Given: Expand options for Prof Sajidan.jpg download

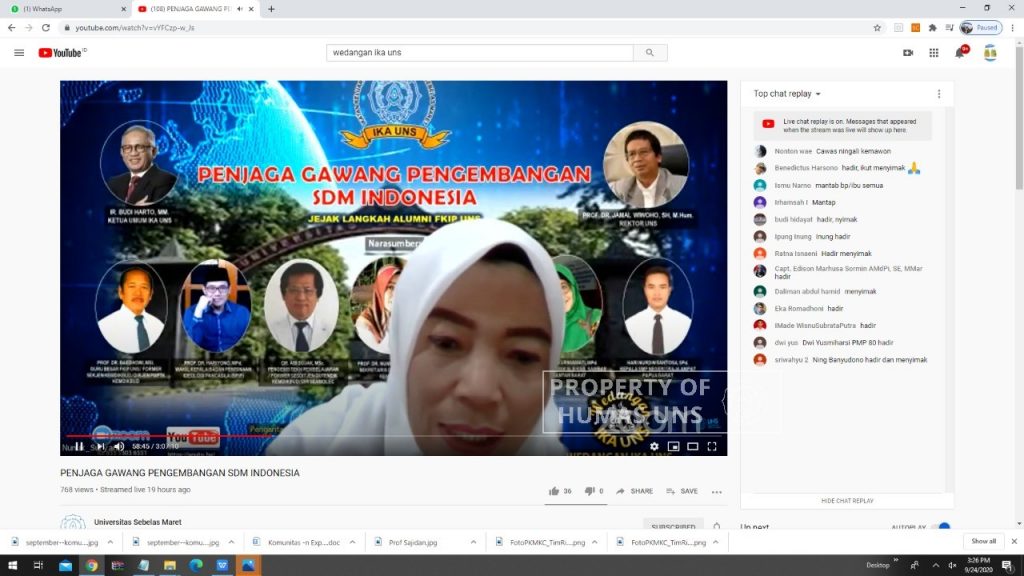Looking at the screenshot, I should [x=473, y=542].
